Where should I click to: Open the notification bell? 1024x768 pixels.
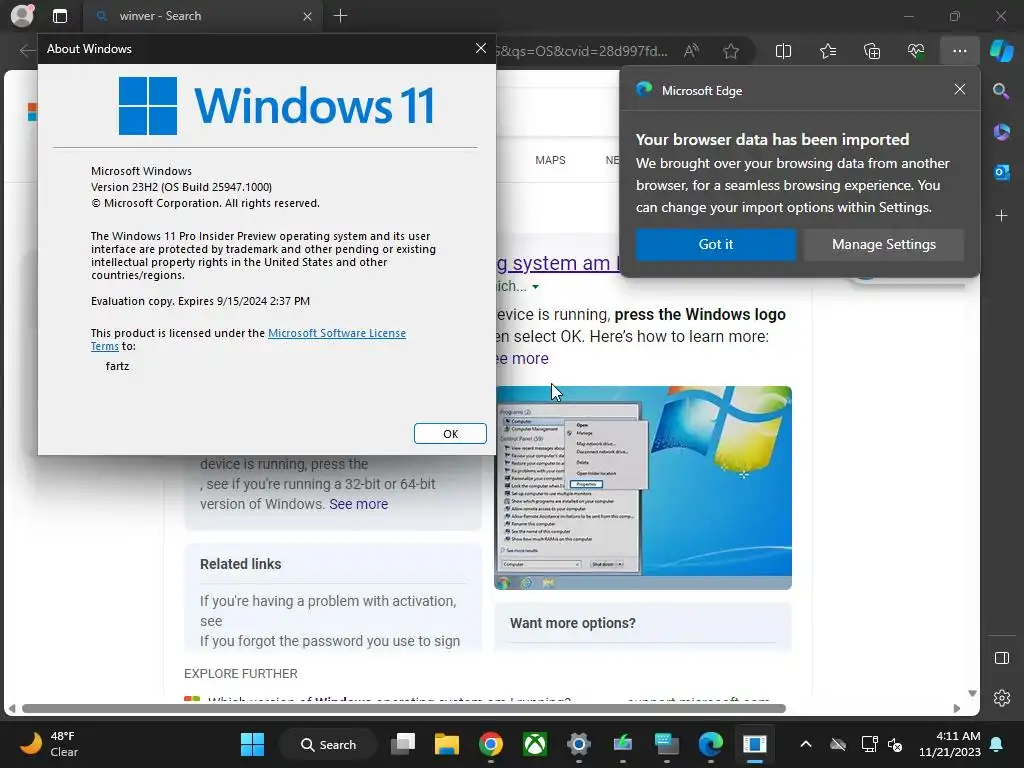997,744
